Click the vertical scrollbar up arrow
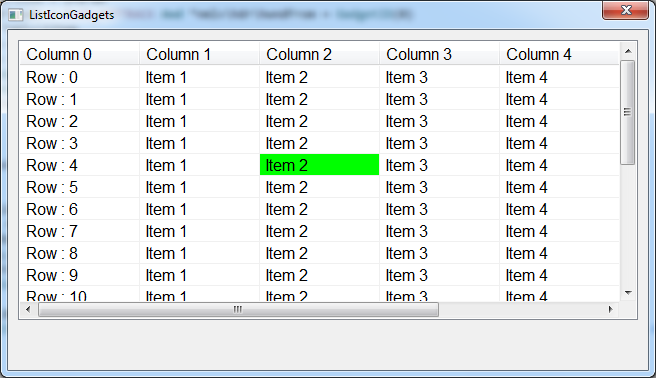Screen dimensions: 656x378 (x=628, y=51)
